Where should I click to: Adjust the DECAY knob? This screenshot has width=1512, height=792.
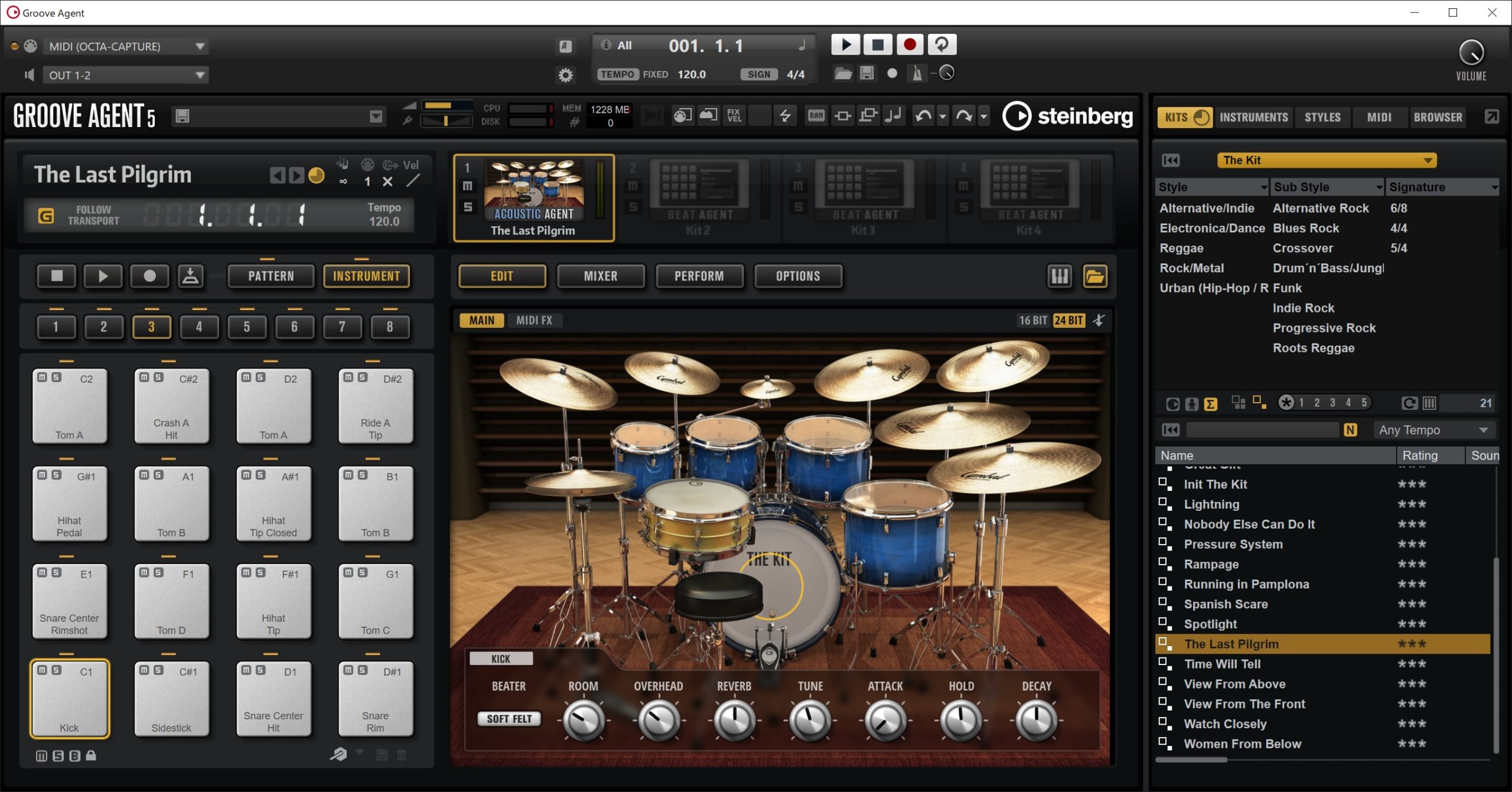(1037, 721)
